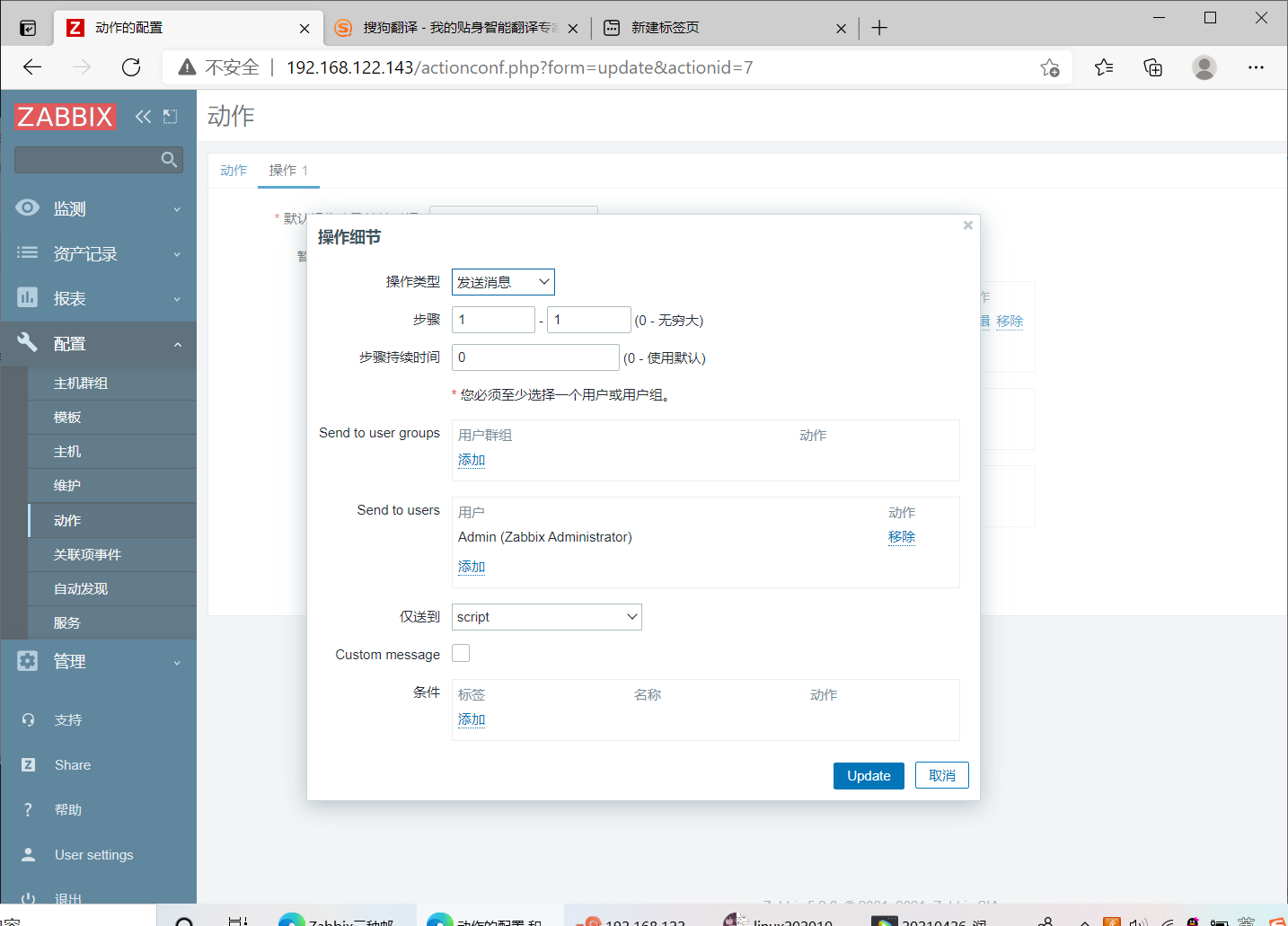Close the 搜狗翻译 browser tab
1288x926 pixels.
[573, 29]
